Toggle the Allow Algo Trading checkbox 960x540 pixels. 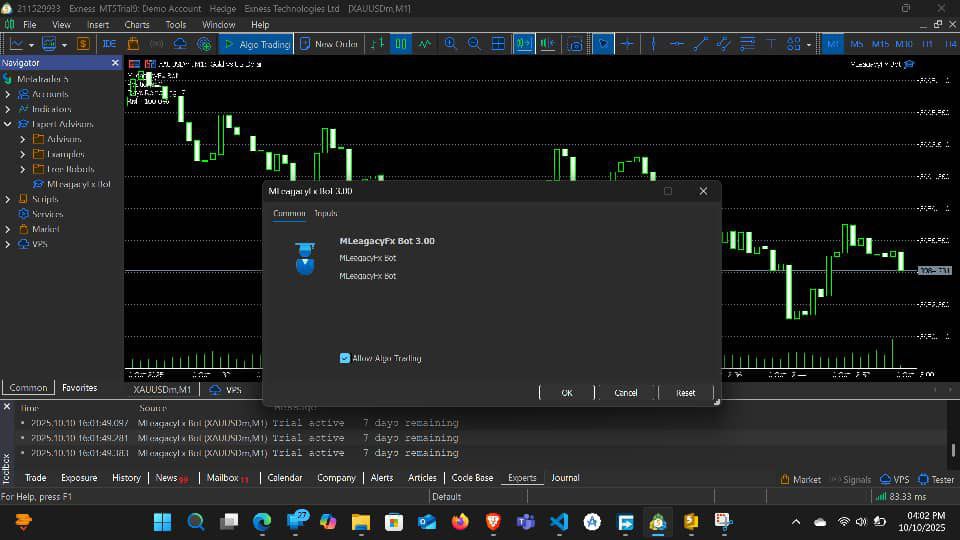click(345, 358)
